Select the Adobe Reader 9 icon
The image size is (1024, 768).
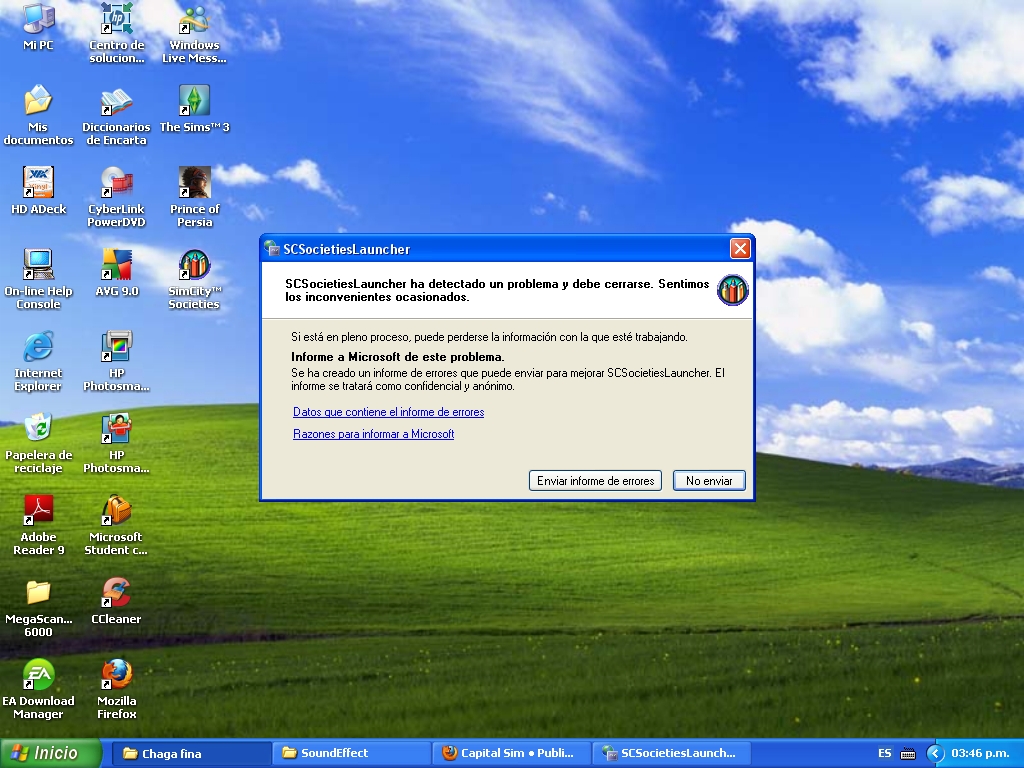[x=39, y=525]
